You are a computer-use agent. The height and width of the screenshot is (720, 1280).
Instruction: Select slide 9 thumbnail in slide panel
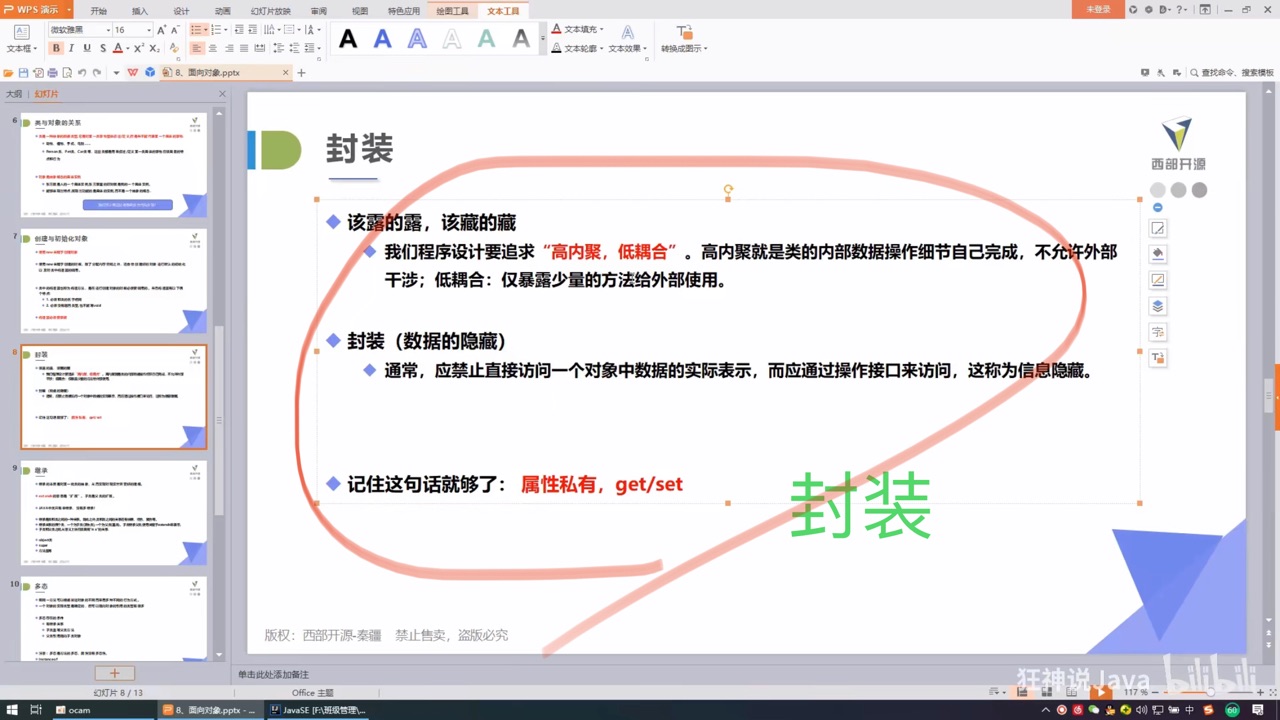[113, 513]
